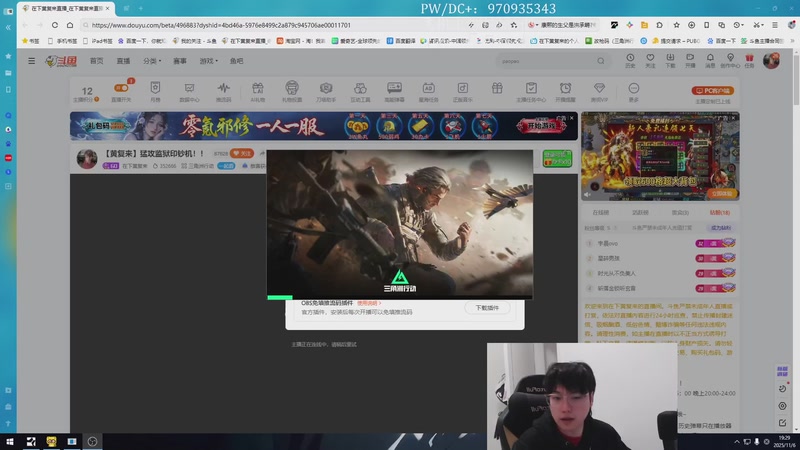The height and width of the screenshot is (450, 800).
Task: Click the search magnifier icon
Action: [601, 61]
